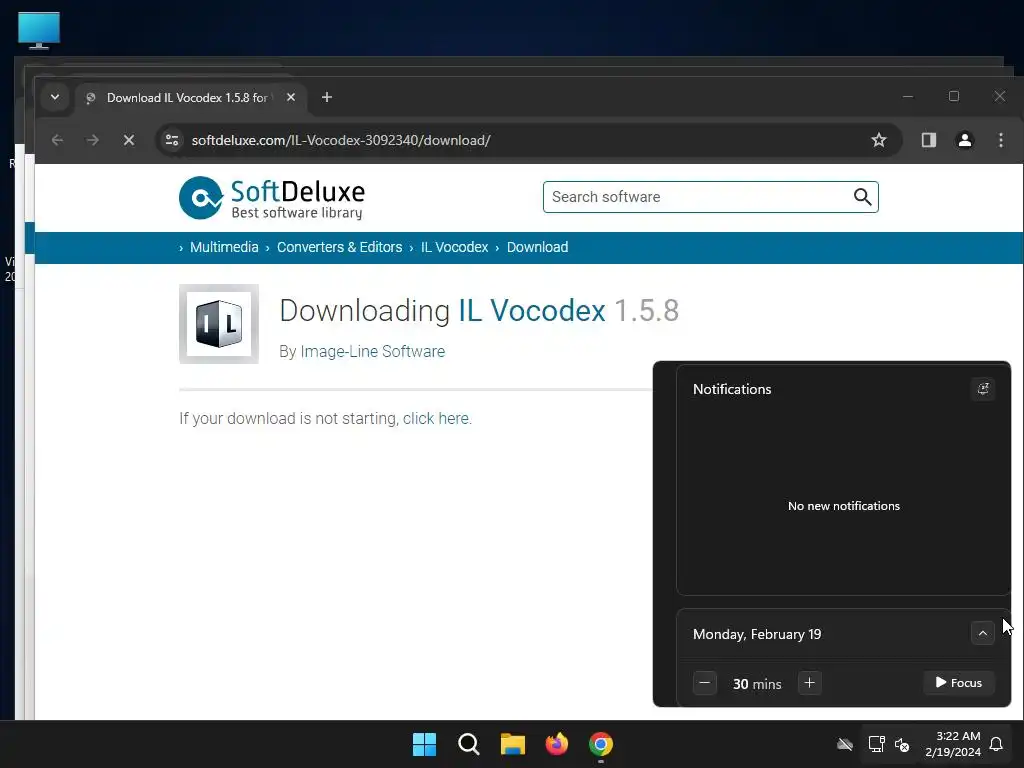
Task: View site information icon in address bar
Action: [172, 140]
